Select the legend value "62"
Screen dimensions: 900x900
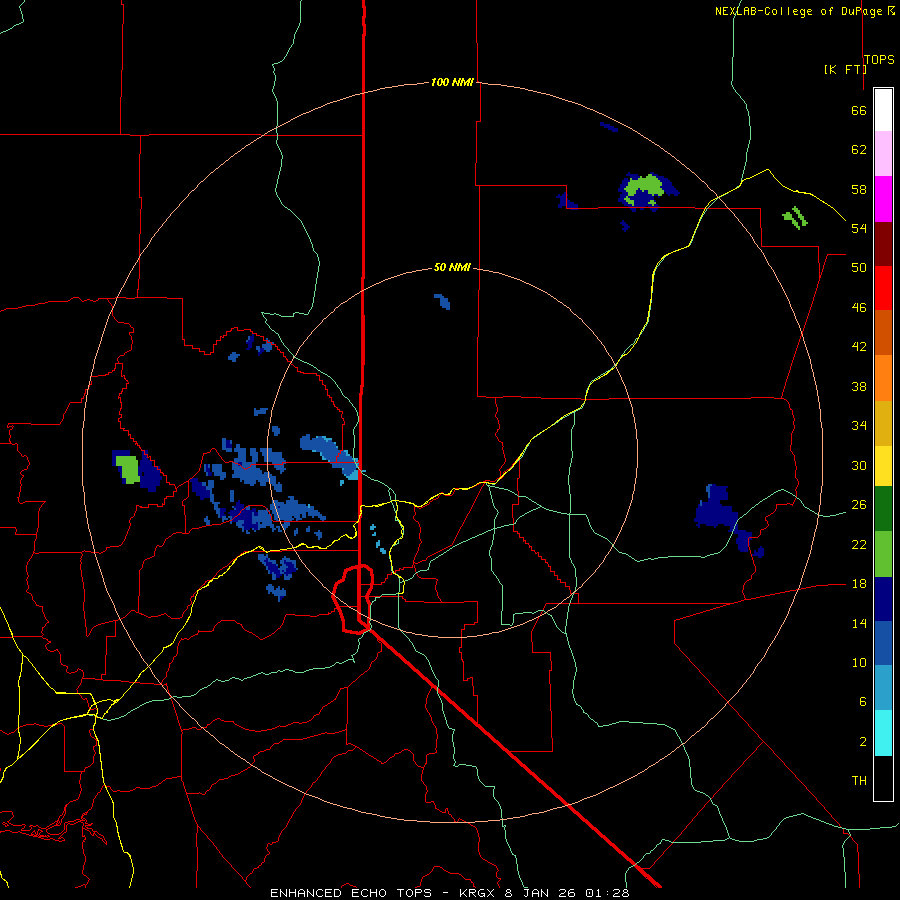click(x=859, y=150)
